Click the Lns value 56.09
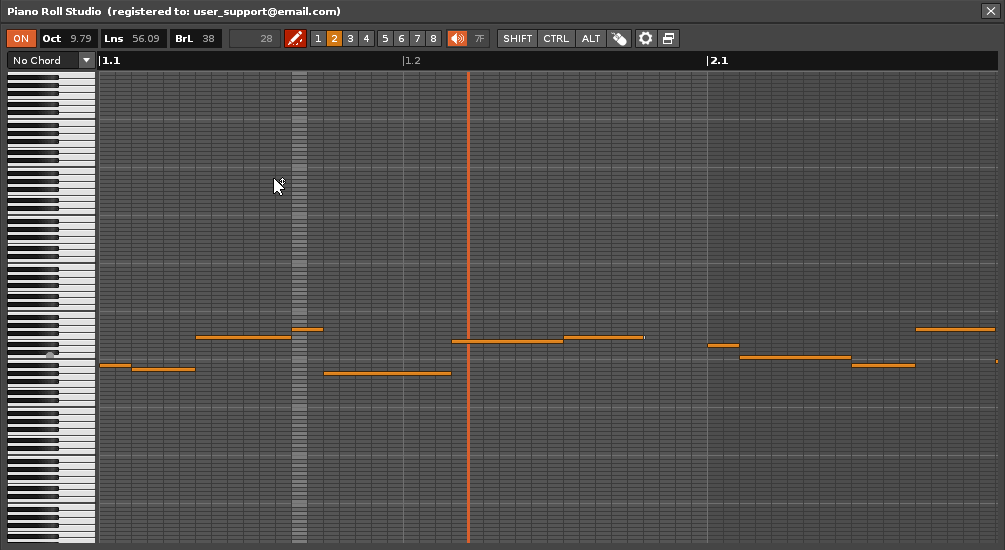 [x=145, y=38]
